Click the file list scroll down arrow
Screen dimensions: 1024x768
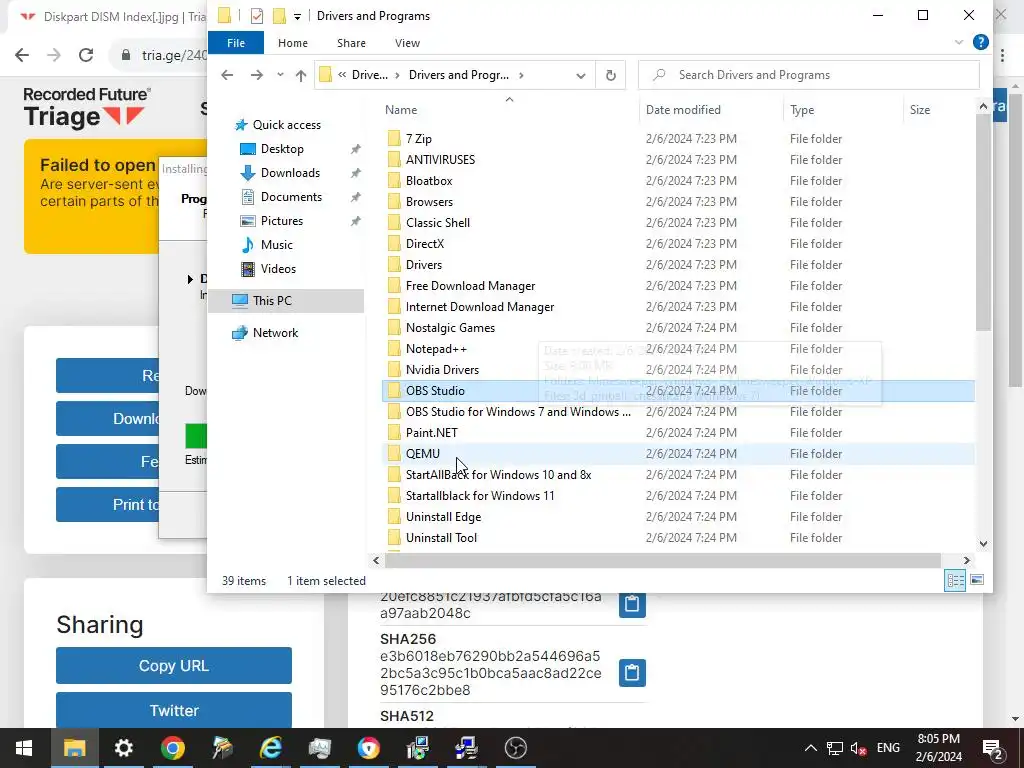tap(984, 543)
